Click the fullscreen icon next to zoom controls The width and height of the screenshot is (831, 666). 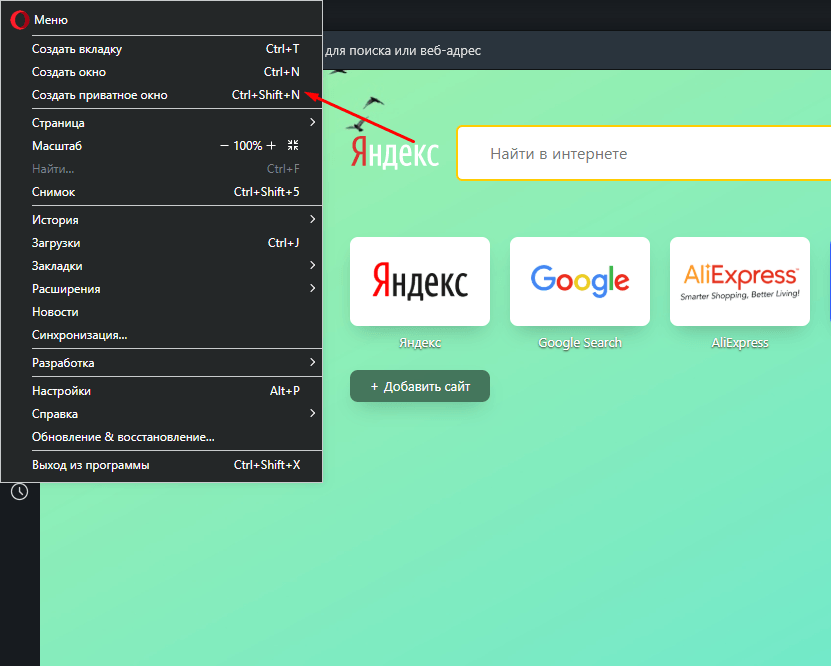pyautogui.click(x=293, y=145)
